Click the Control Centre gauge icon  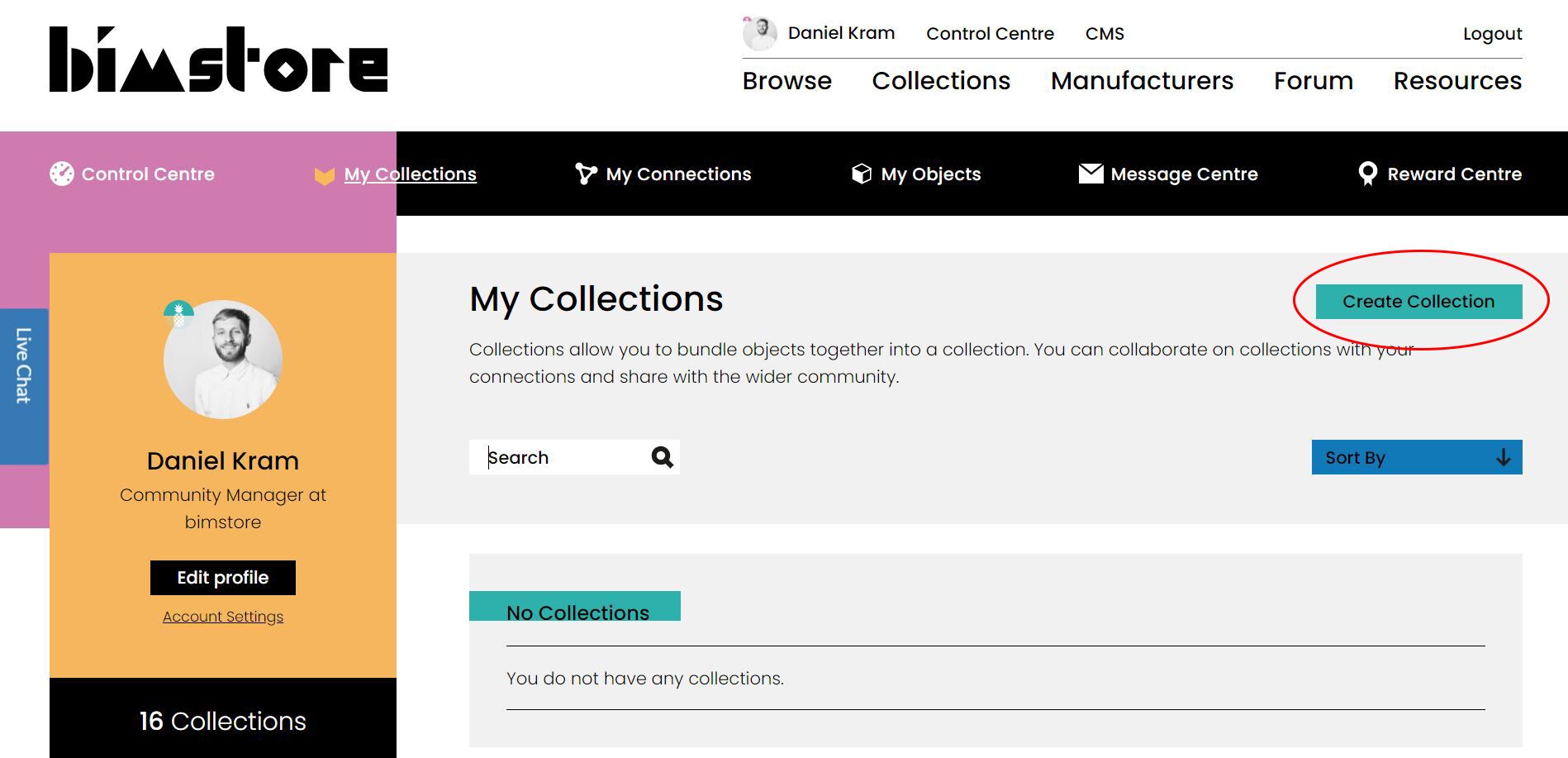pyautogui.click(x=62, y=174)
